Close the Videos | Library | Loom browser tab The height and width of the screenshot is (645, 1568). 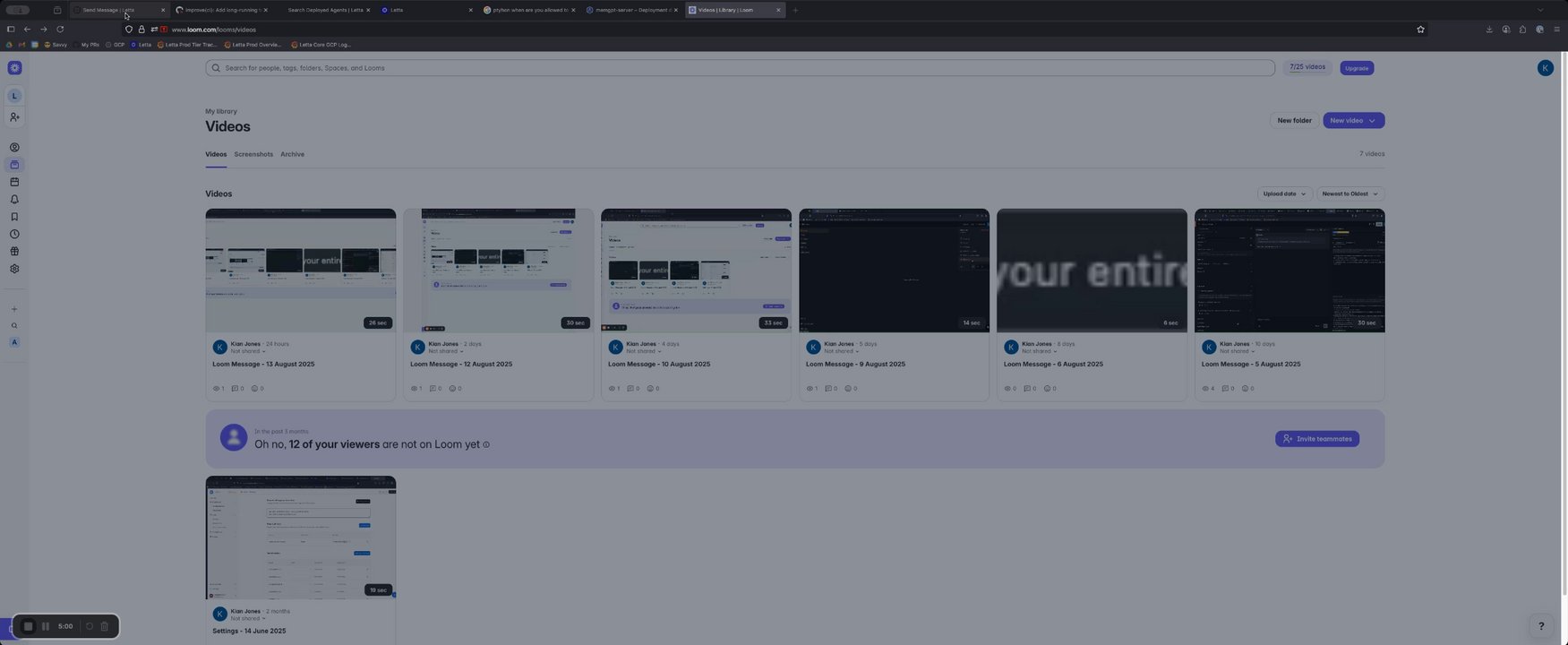[778, 10]
